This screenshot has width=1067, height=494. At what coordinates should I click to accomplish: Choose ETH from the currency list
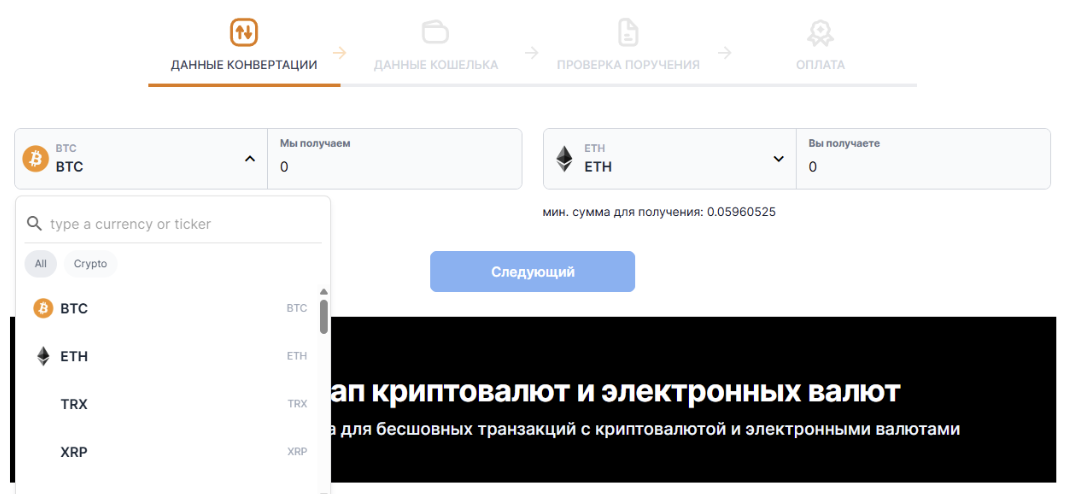point(170,357)
